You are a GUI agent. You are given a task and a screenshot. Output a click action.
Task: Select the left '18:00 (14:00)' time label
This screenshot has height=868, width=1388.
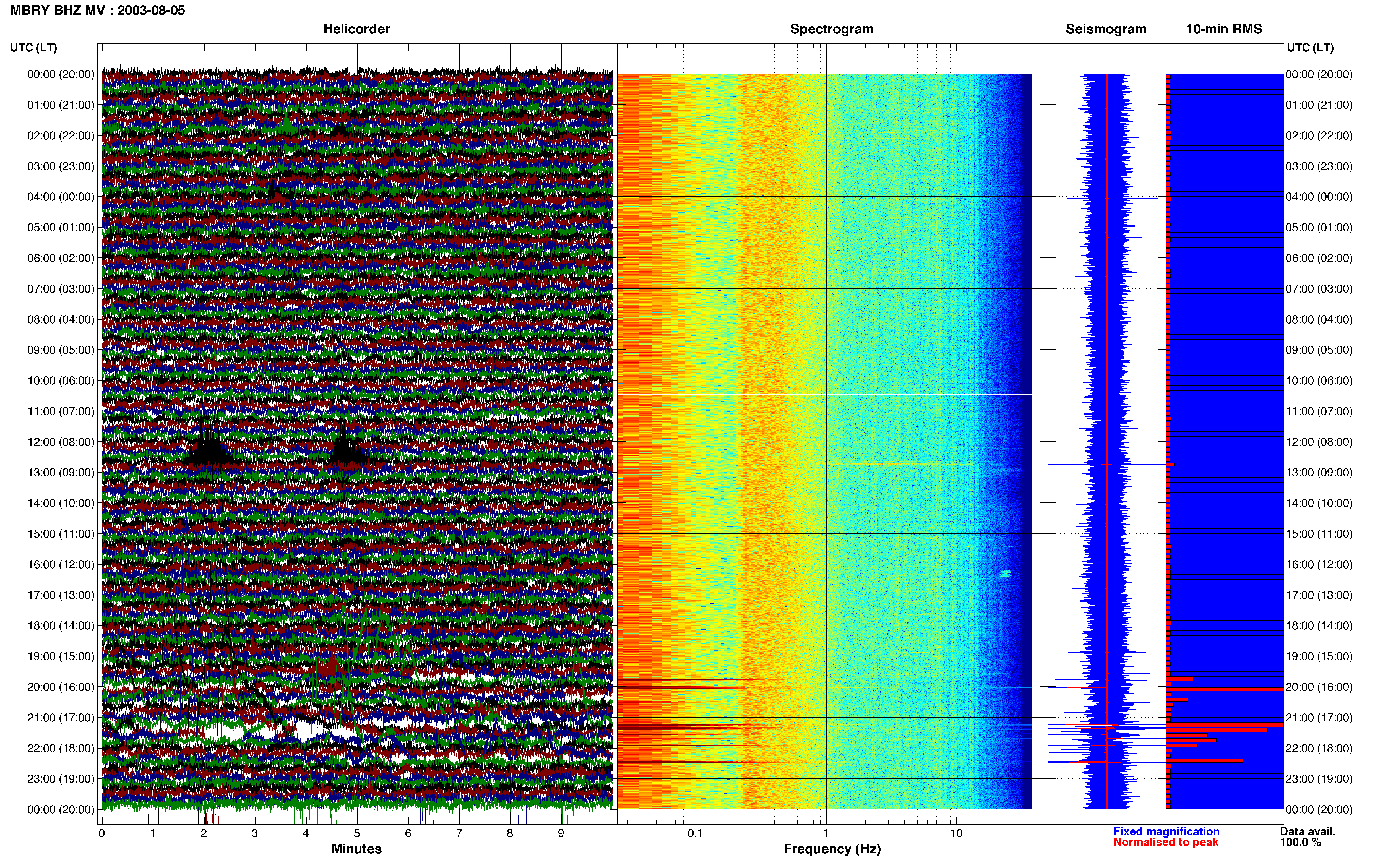pos(61,626)
